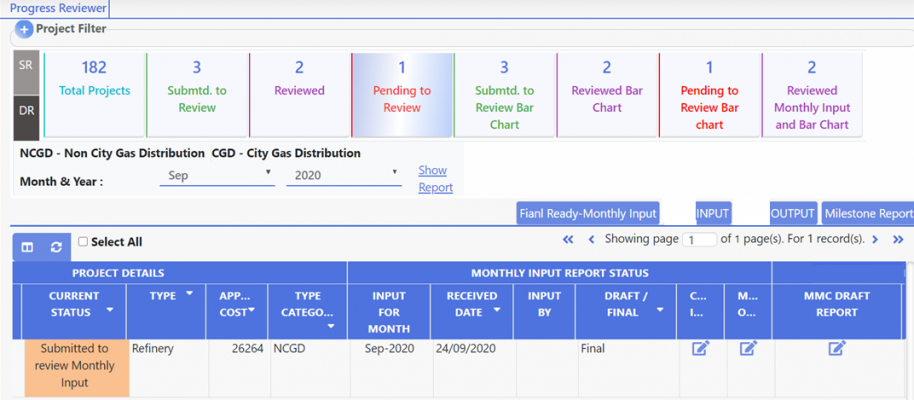
Task: Click the Show Report link
Action: pos(434,179)
